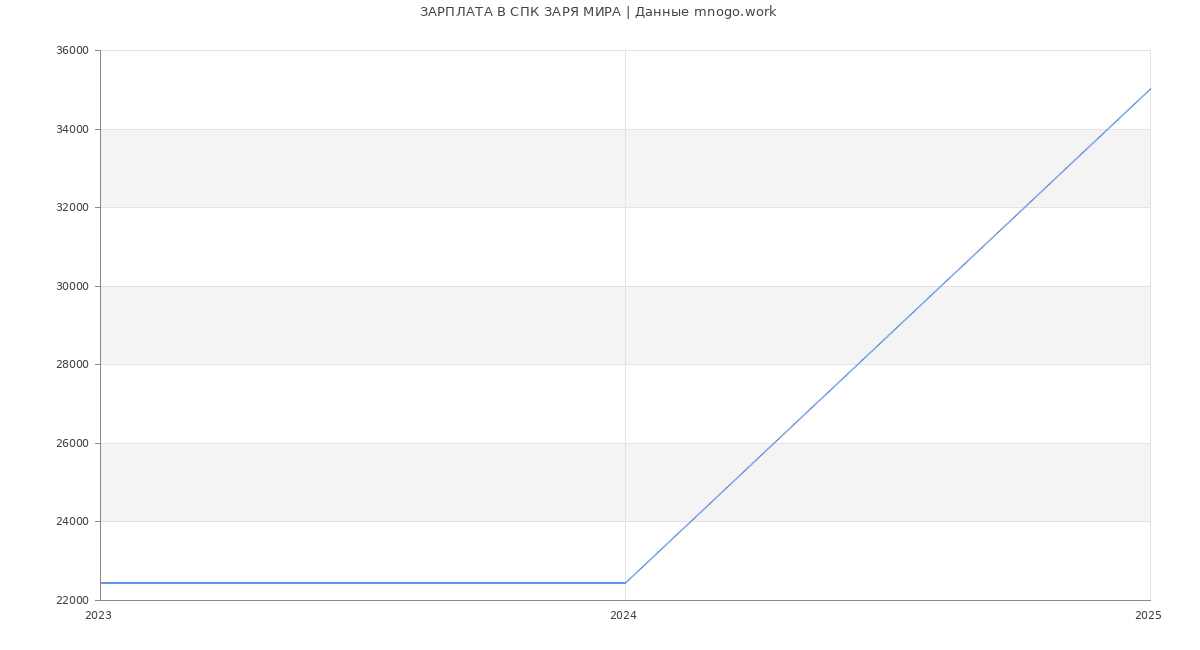Click the 2025 x-axis label

1148,616
